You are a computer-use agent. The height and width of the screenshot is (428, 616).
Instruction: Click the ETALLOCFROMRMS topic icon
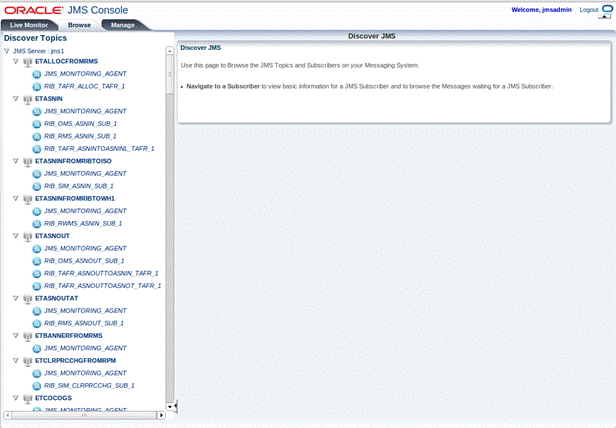tap(28, 62)
